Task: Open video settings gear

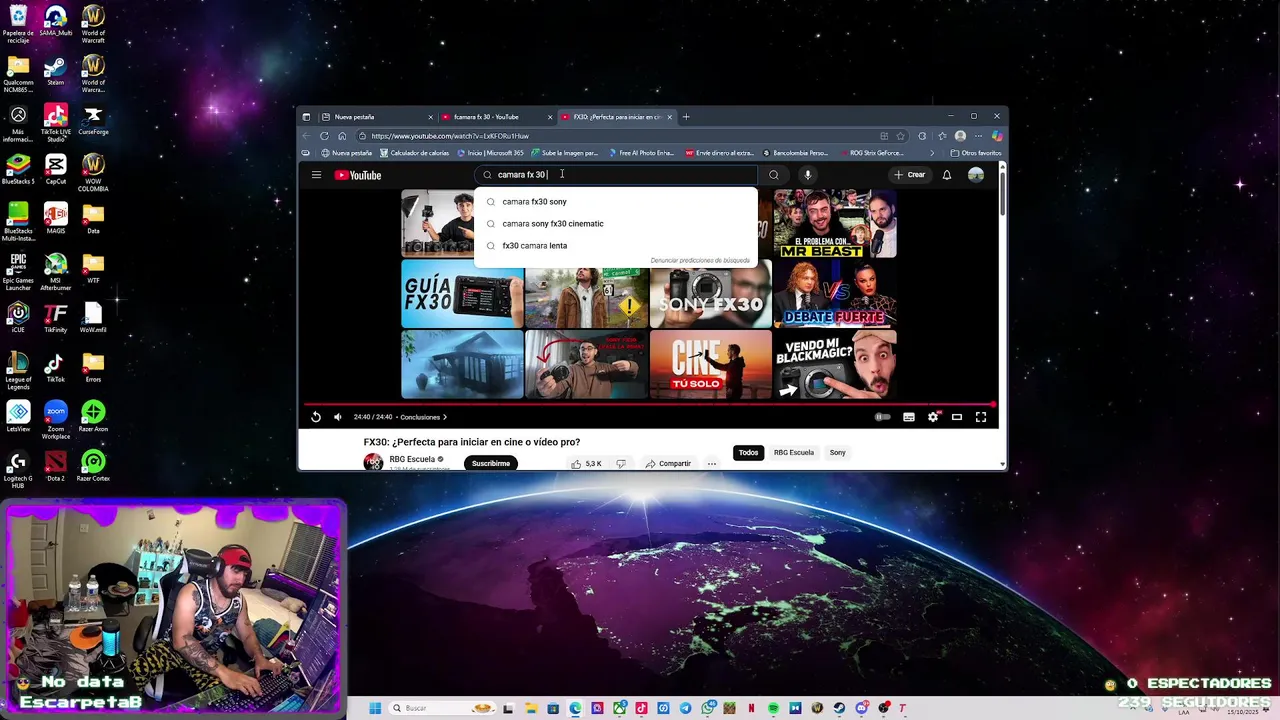Action: point(933,417)
